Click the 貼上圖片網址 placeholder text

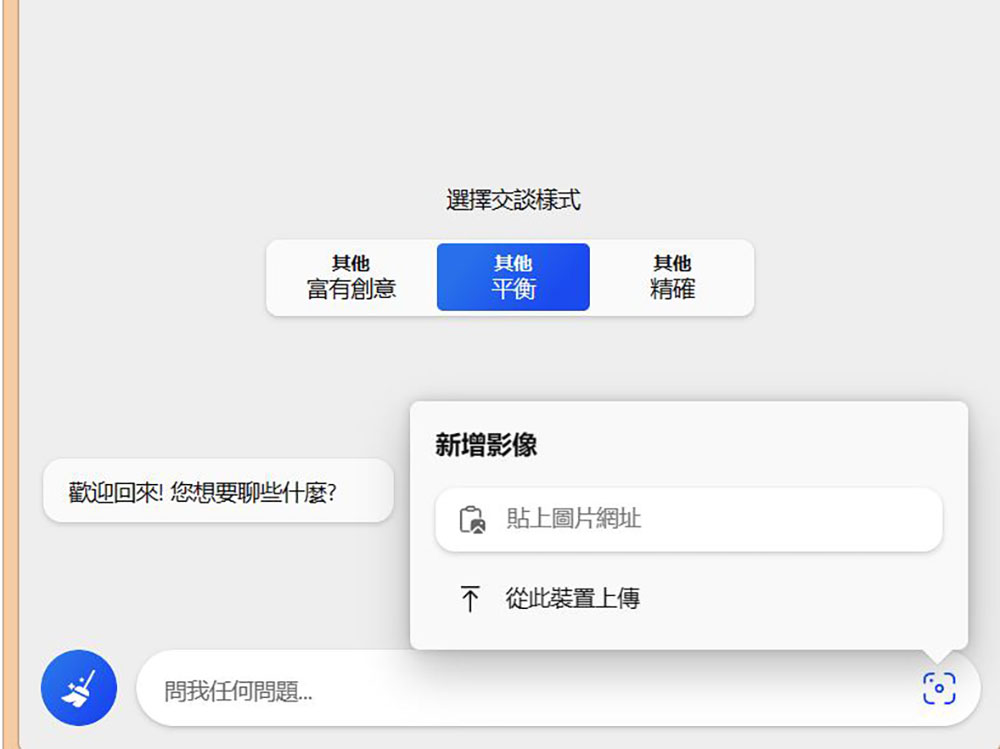click(573, 519)
